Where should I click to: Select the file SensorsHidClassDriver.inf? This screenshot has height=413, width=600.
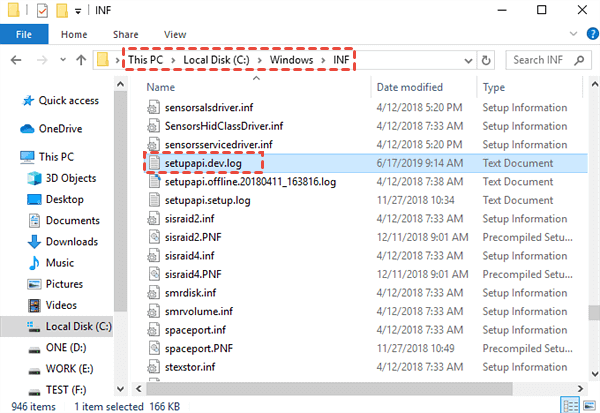[x=224, y=126]
